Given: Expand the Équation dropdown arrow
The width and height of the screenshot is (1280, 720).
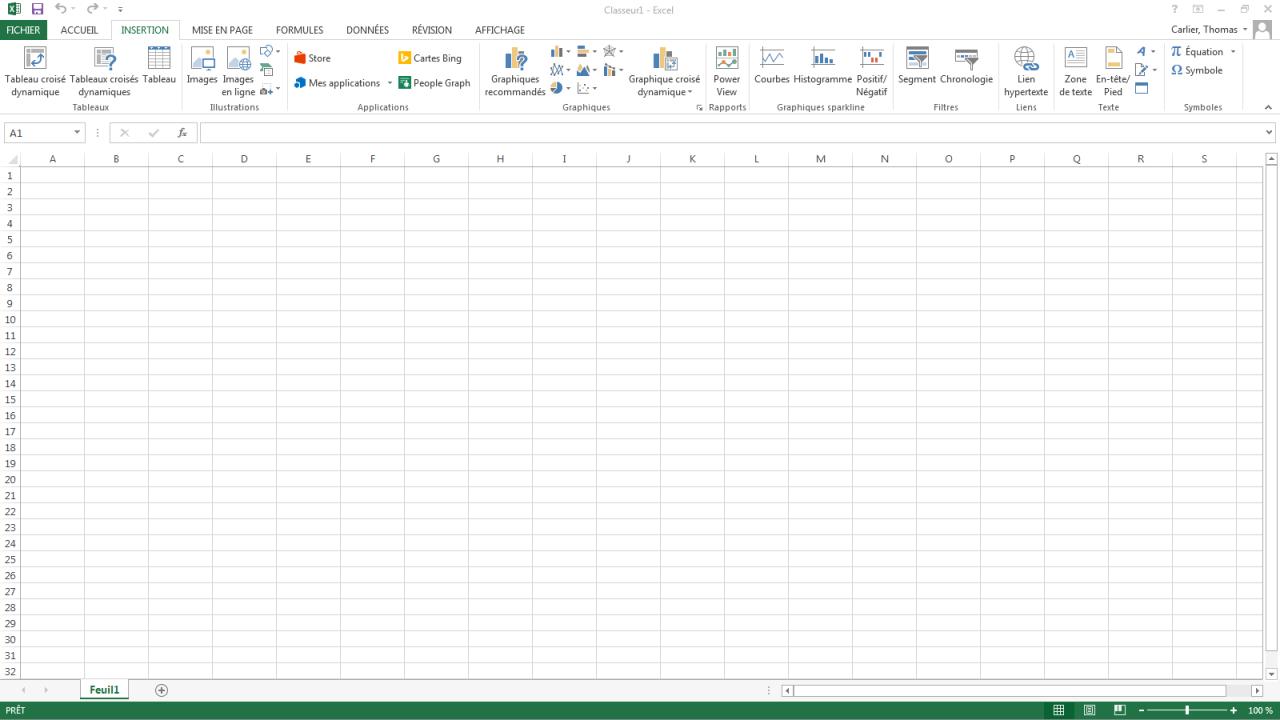Looking at the screenshot, I should click(1233, 51).
